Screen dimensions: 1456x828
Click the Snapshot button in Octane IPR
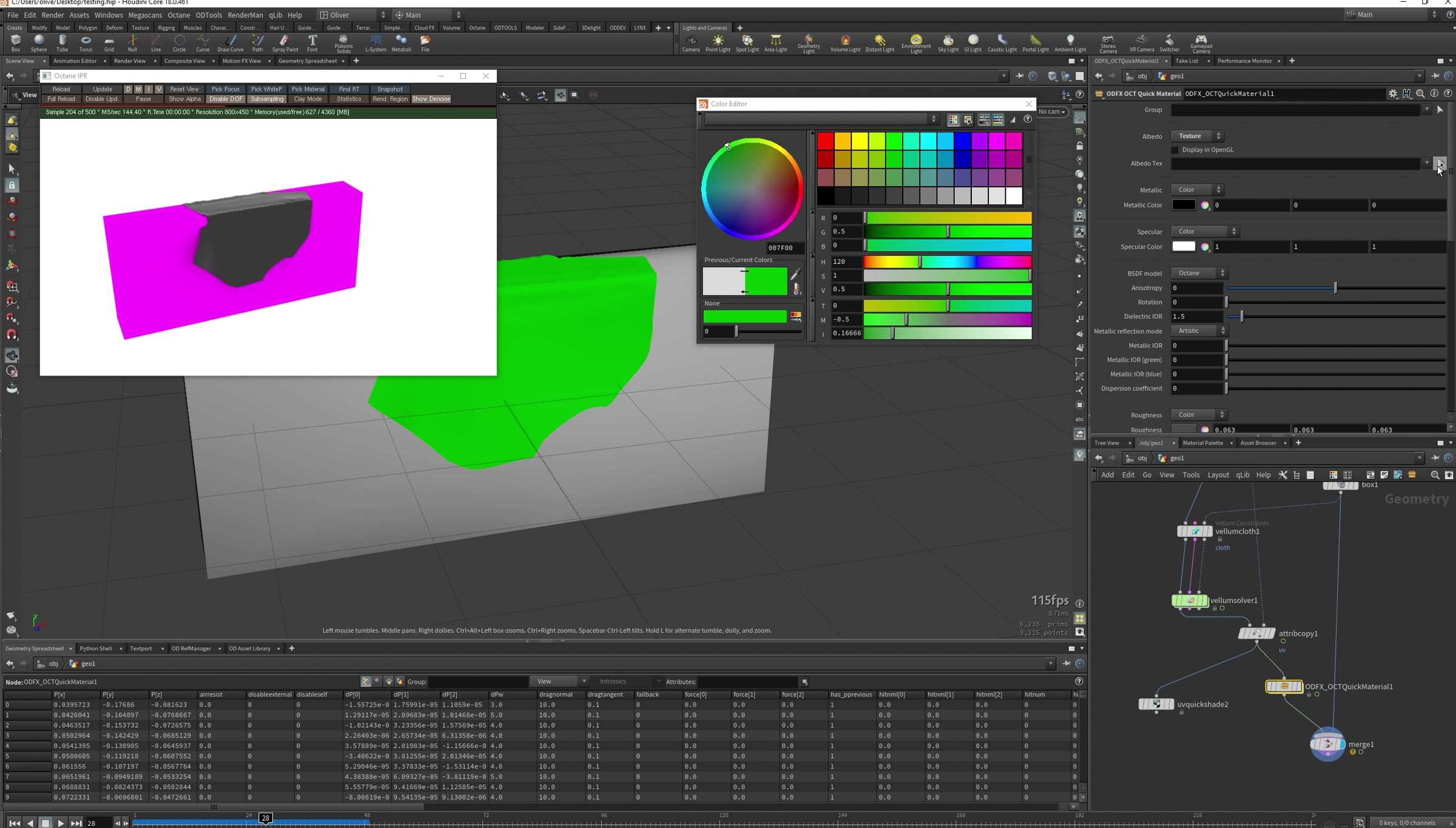pyautogui.click(x=389, y=89)
